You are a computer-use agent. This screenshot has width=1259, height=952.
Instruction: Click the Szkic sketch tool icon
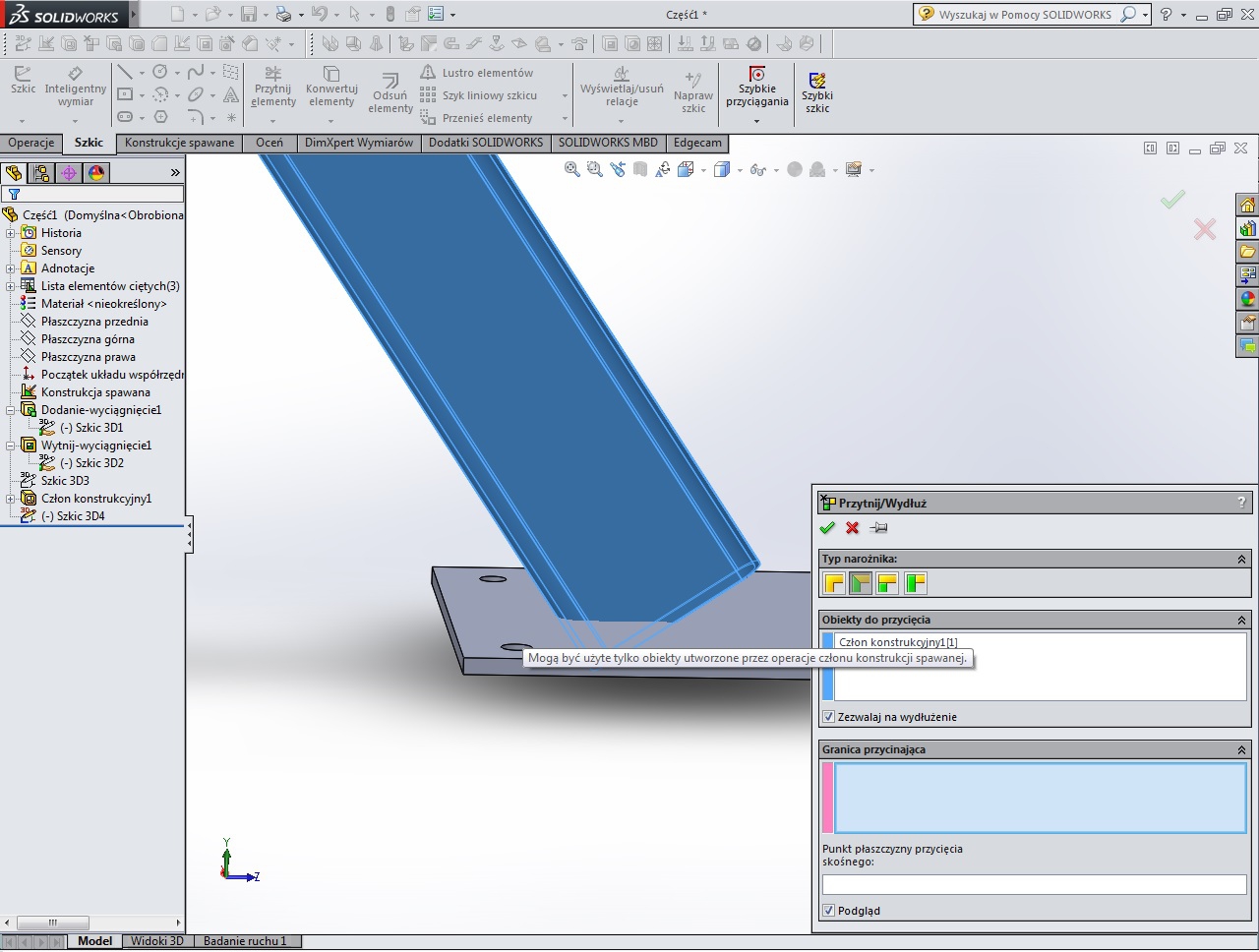click(23, 81)
